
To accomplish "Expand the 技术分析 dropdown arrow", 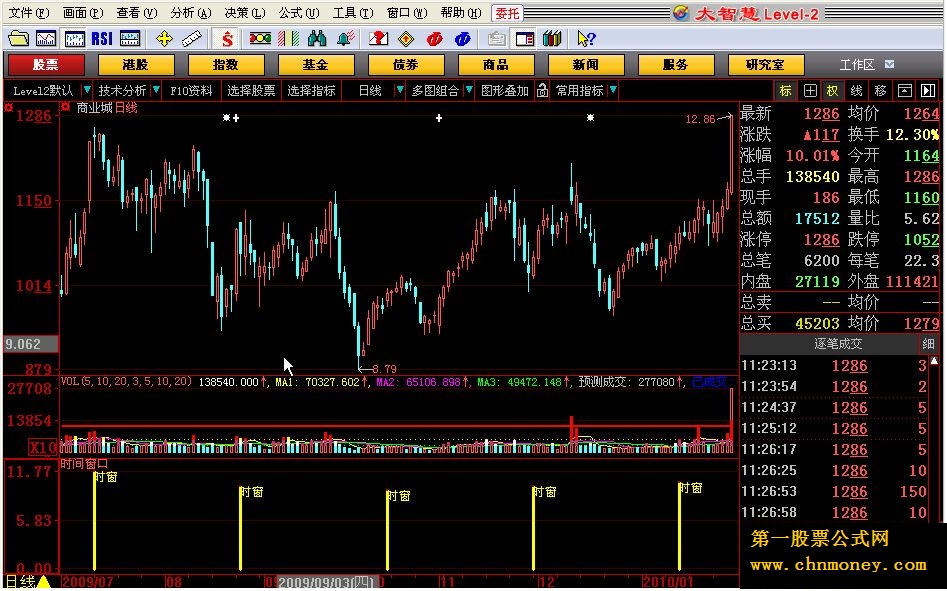I will click(x=156, y=91).
